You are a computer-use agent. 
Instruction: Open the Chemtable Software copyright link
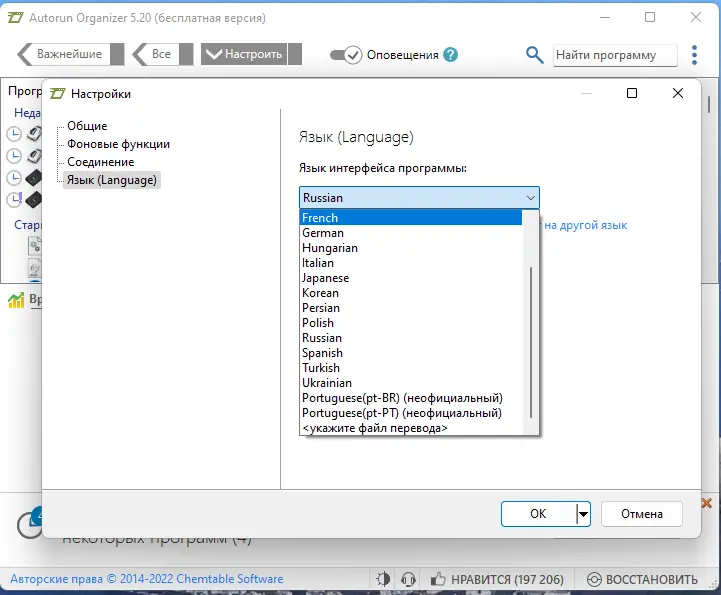coord(147,579)
